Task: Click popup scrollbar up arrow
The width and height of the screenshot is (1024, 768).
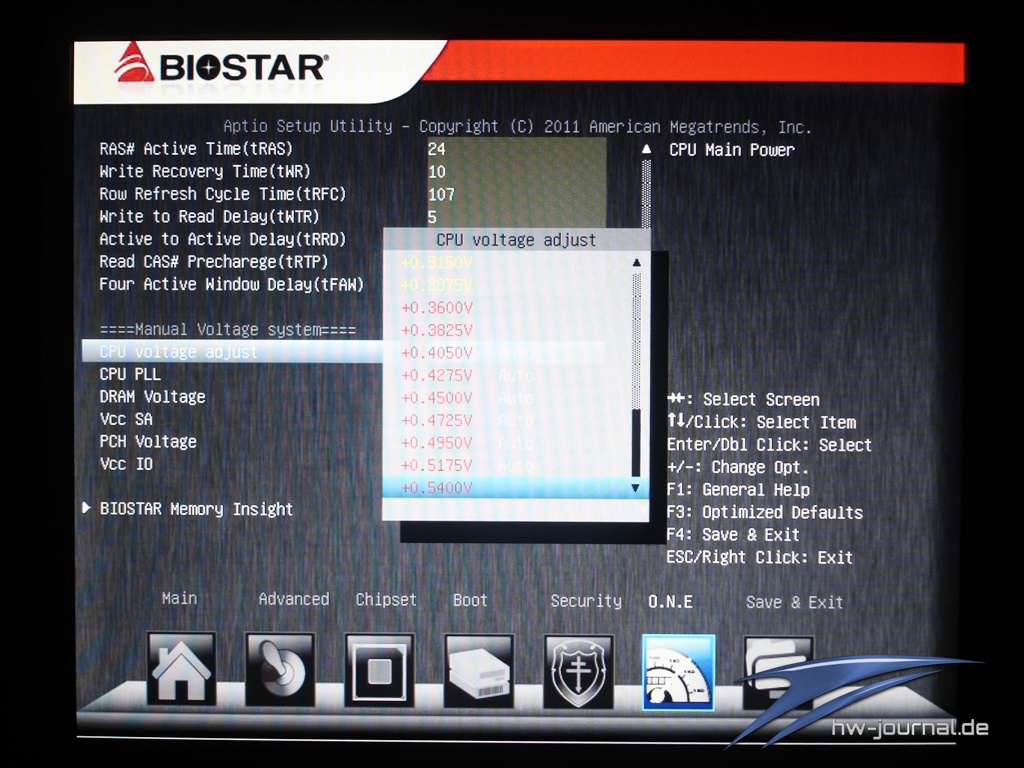Action: [x=636, y=263]
